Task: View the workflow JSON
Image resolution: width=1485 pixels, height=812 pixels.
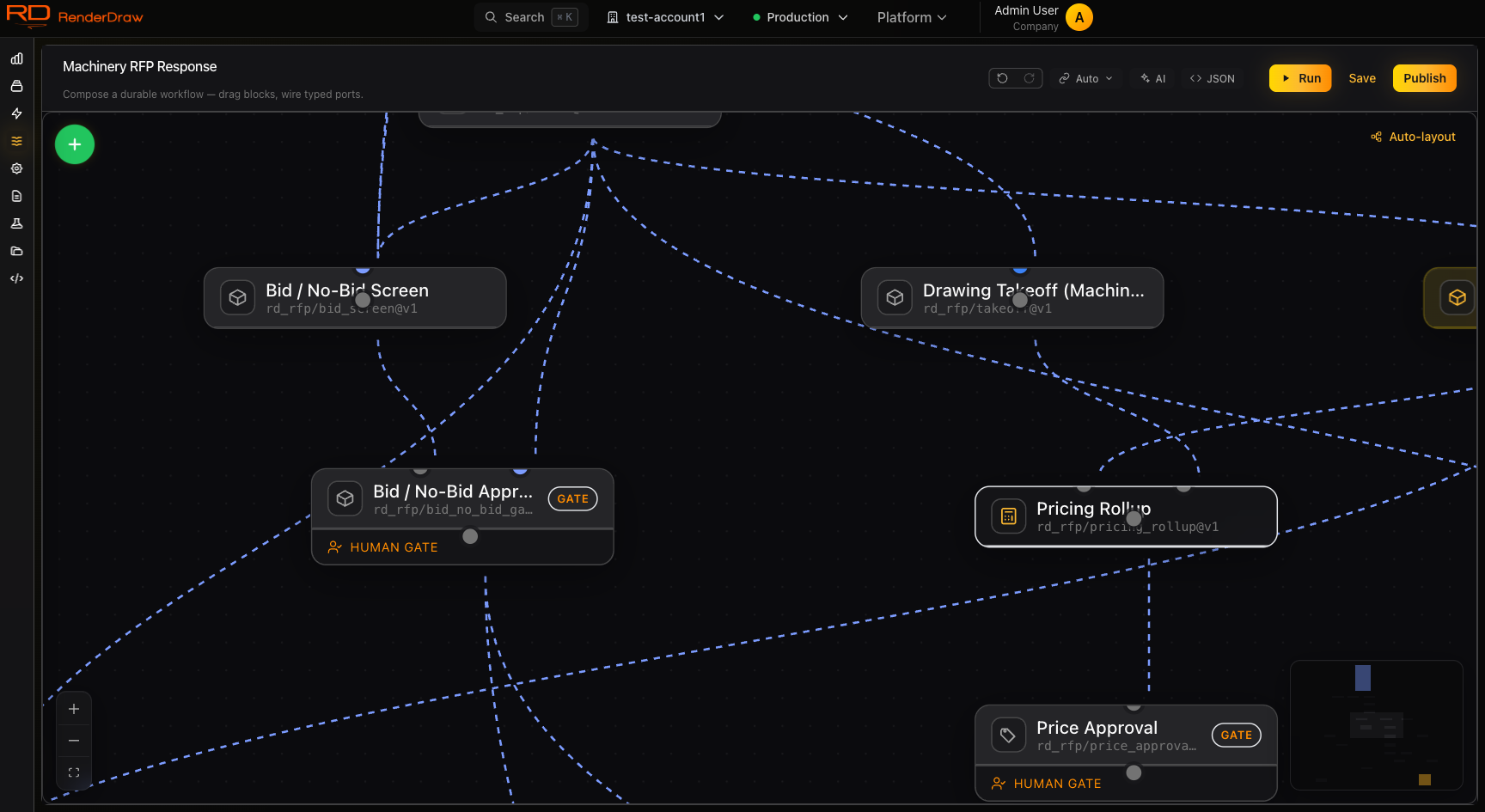Action: click(1212, 78)
